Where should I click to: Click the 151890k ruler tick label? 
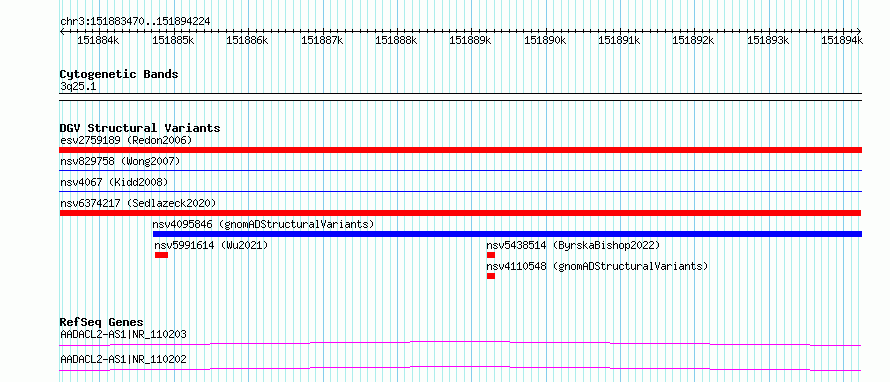coord(545,40)
